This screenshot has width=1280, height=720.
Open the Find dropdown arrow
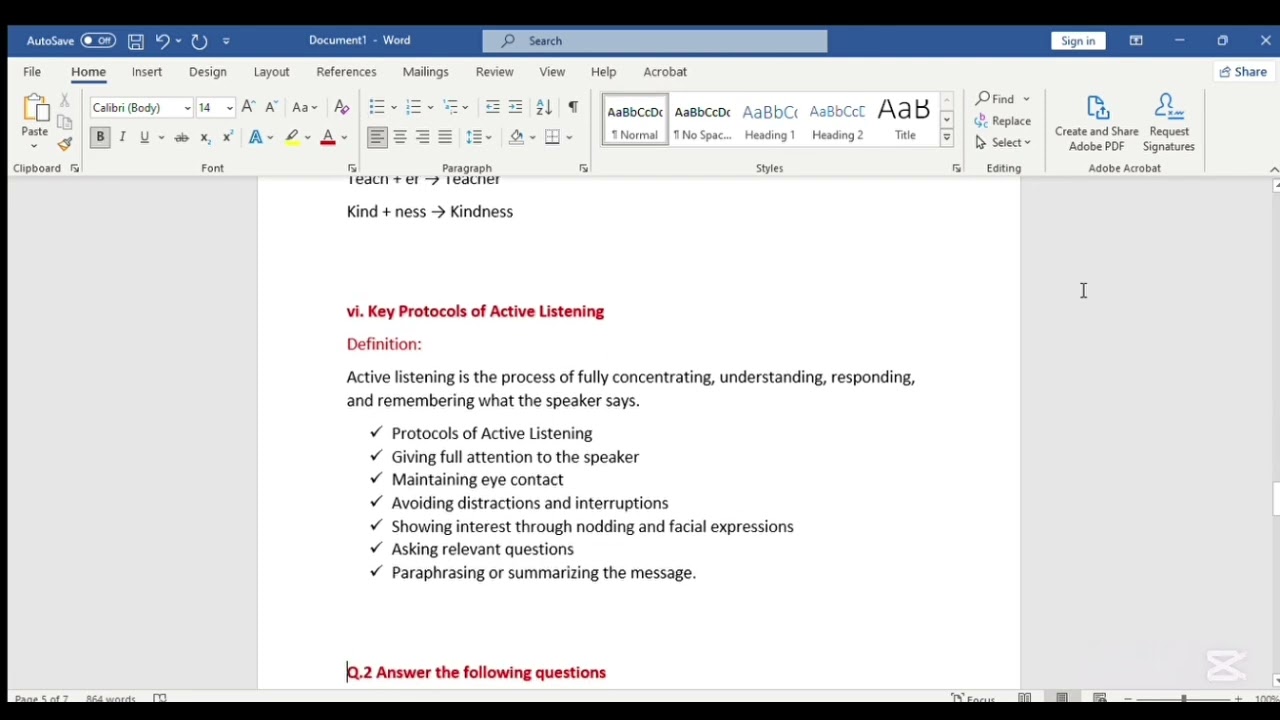point(1026,99)
